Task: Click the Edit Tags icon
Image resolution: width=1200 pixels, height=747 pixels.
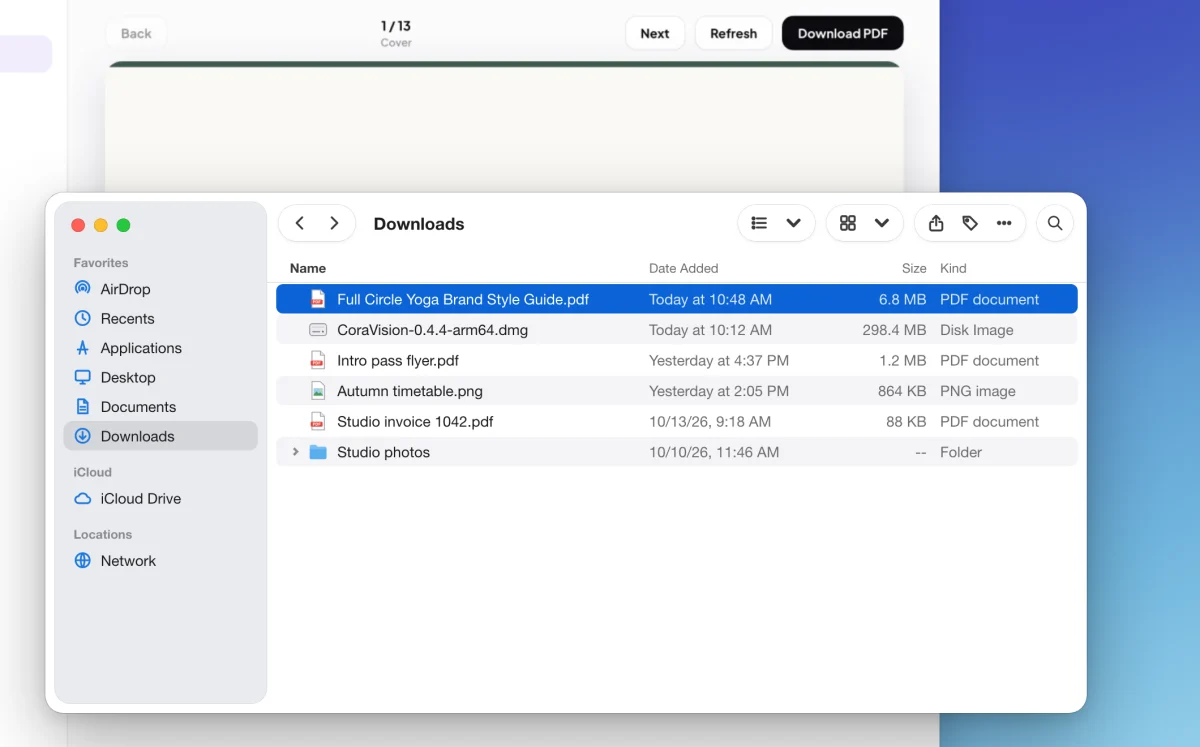Action: [970, 223]
